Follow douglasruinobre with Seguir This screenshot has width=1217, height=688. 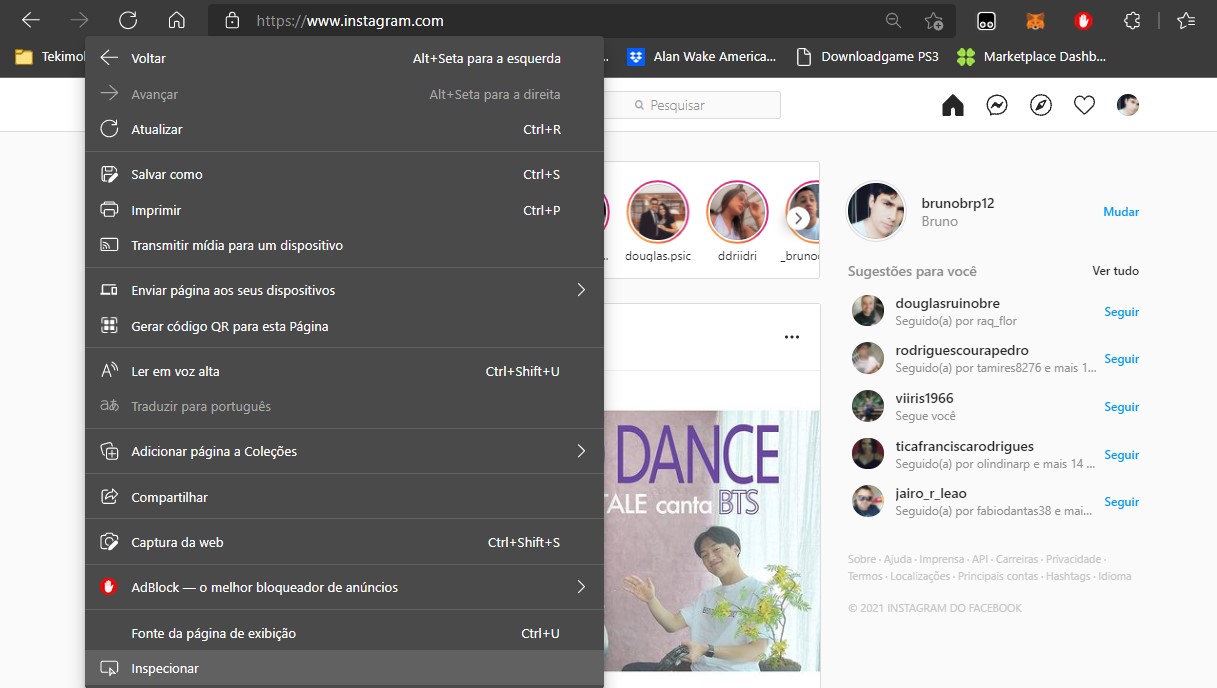[1122, 312]
